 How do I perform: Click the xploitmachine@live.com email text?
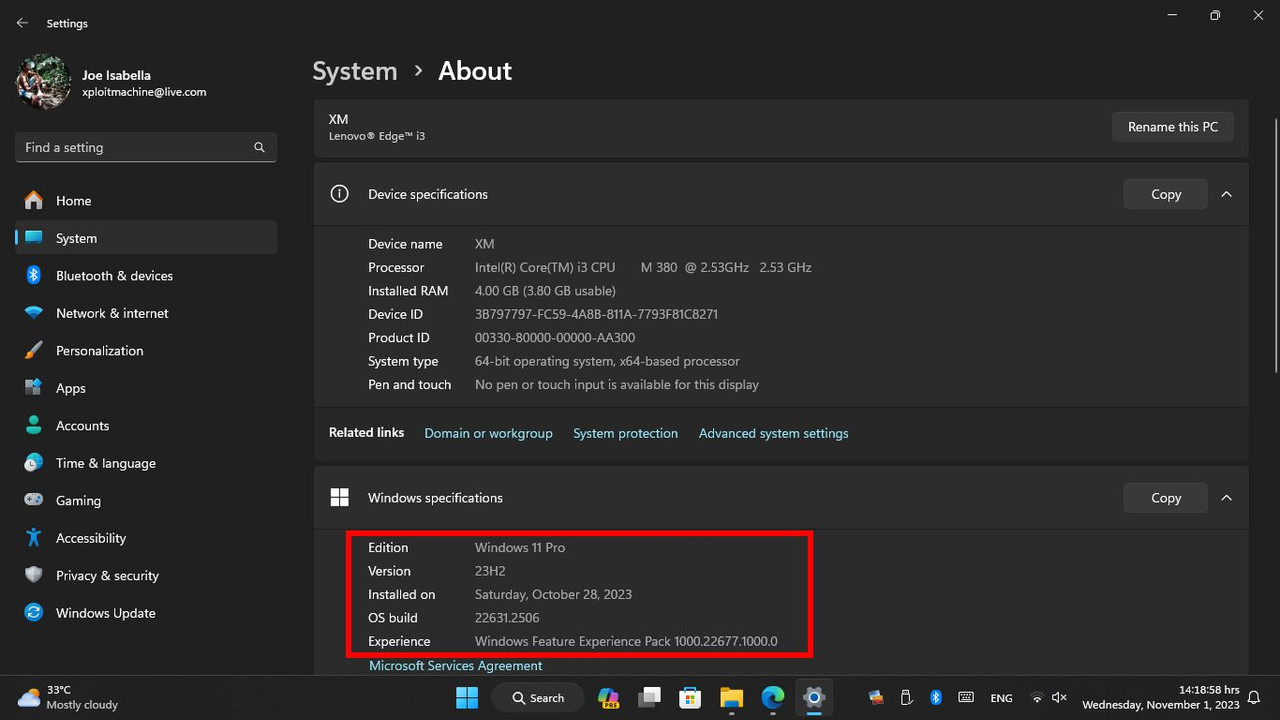pos(144,92)
